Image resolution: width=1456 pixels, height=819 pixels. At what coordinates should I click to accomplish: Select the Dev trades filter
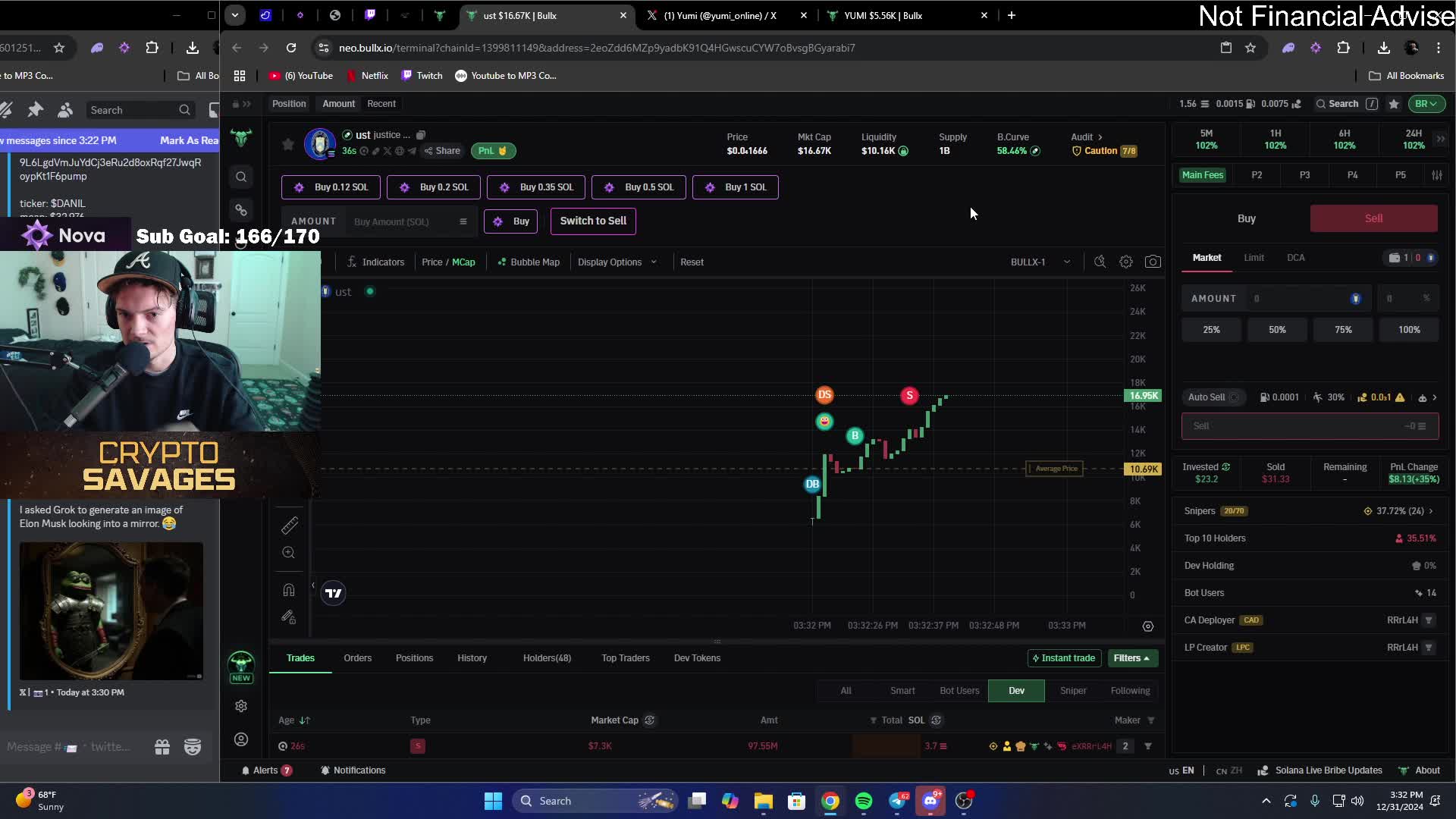[x=1016, y=691]
